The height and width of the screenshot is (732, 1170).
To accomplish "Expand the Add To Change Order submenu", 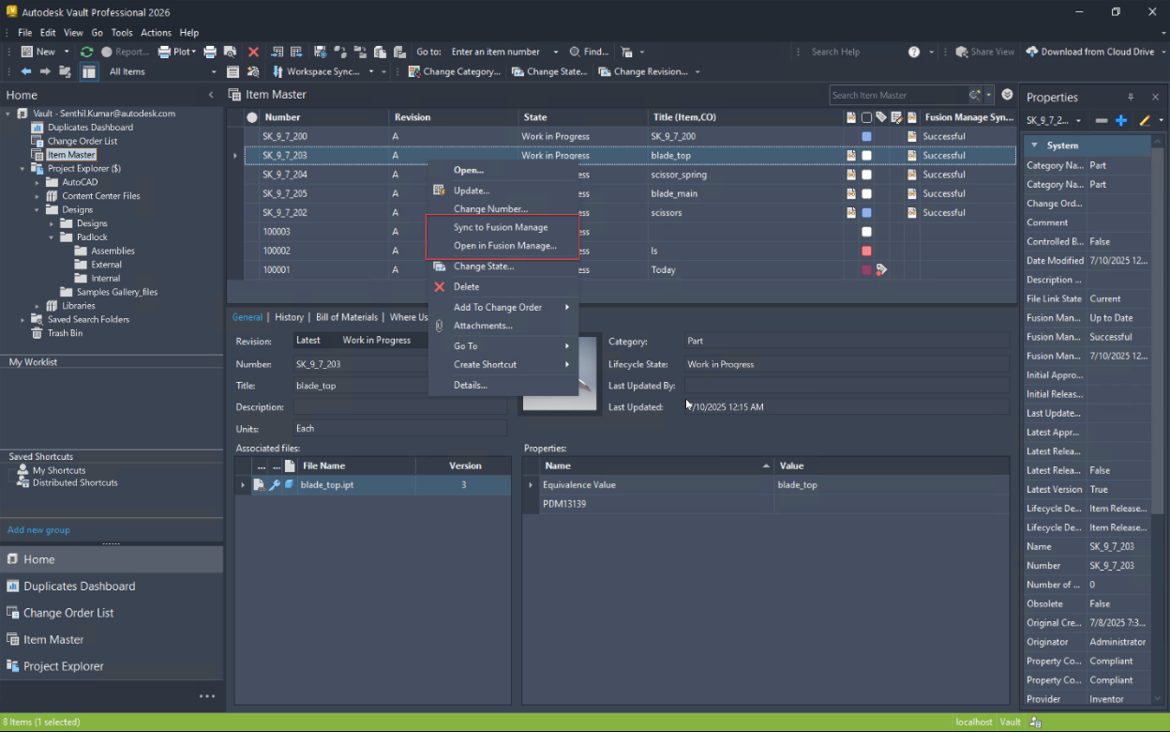I will point(500,305).
